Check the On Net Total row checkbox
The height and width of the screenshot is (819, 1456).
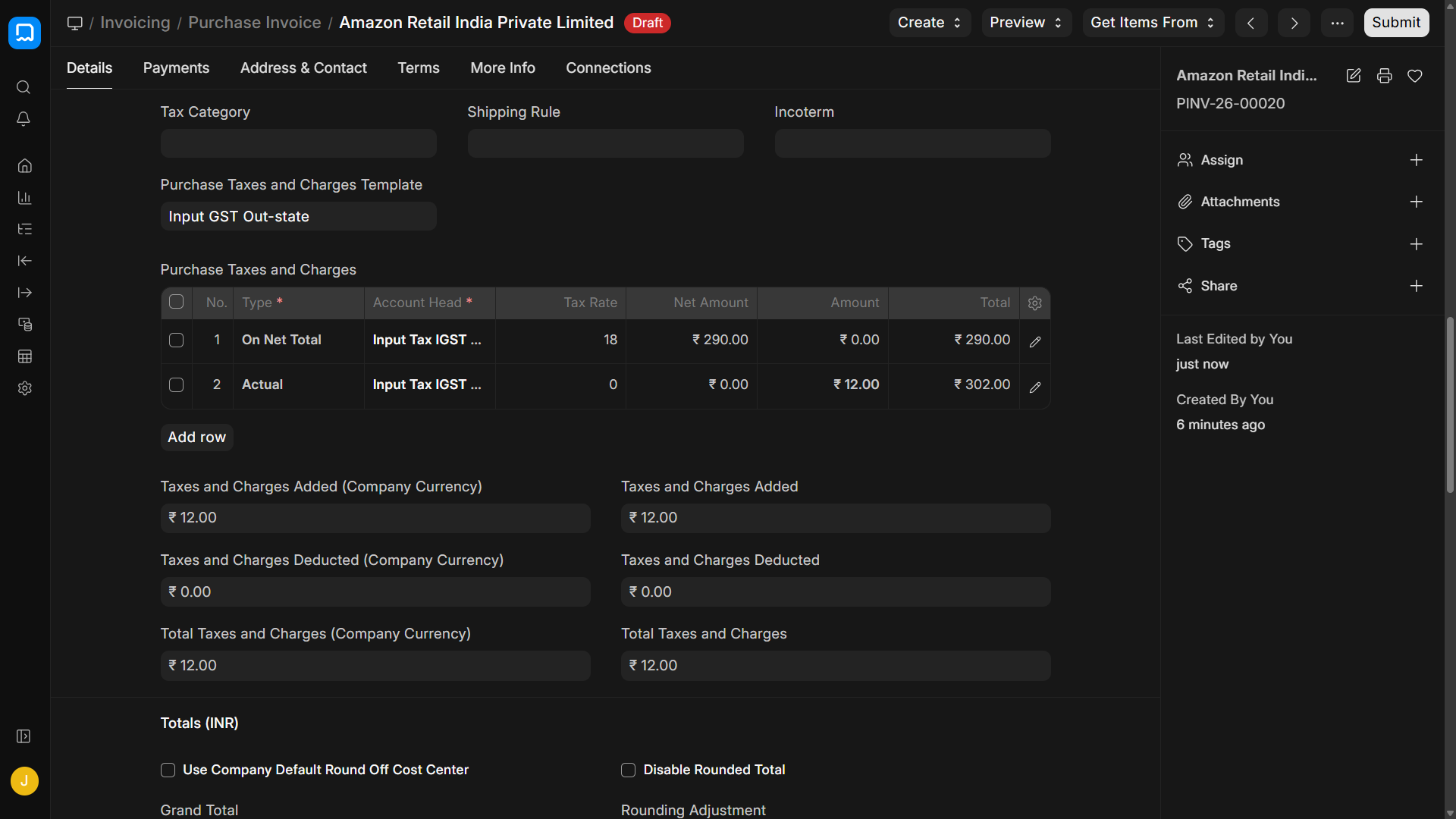pos(177,340)
